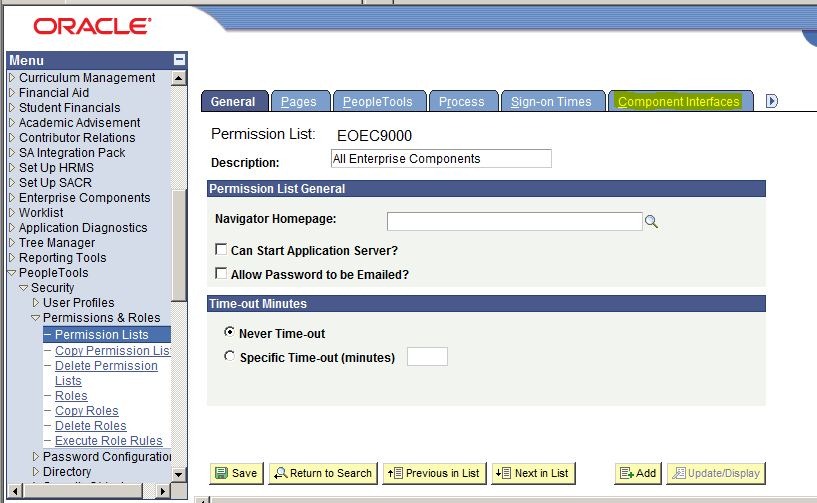Screen dimensions: 817x503
Task: Open Execute Role Rules link
Action: point(109,441)
